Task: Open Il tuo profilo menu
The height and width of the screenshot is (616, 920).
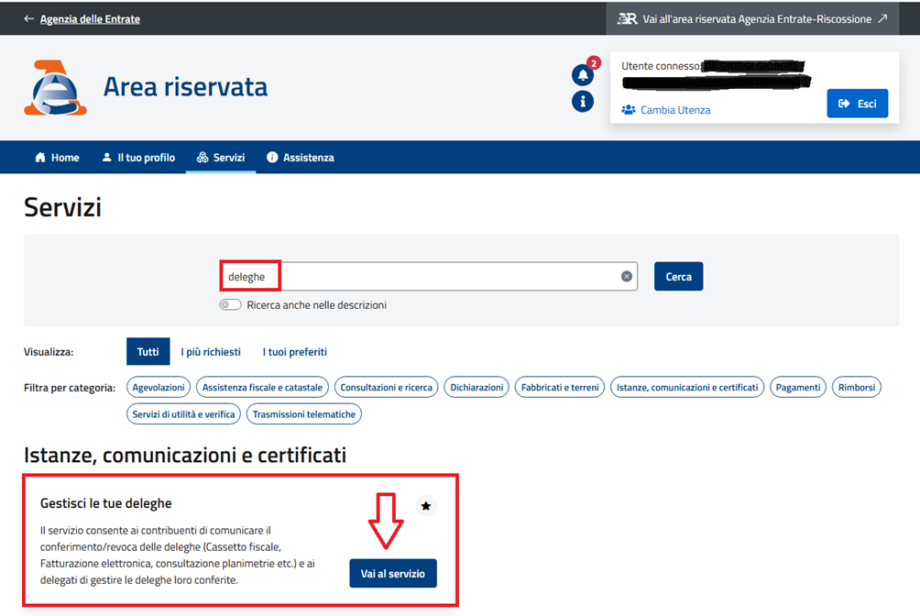Action: click(138, 158)
